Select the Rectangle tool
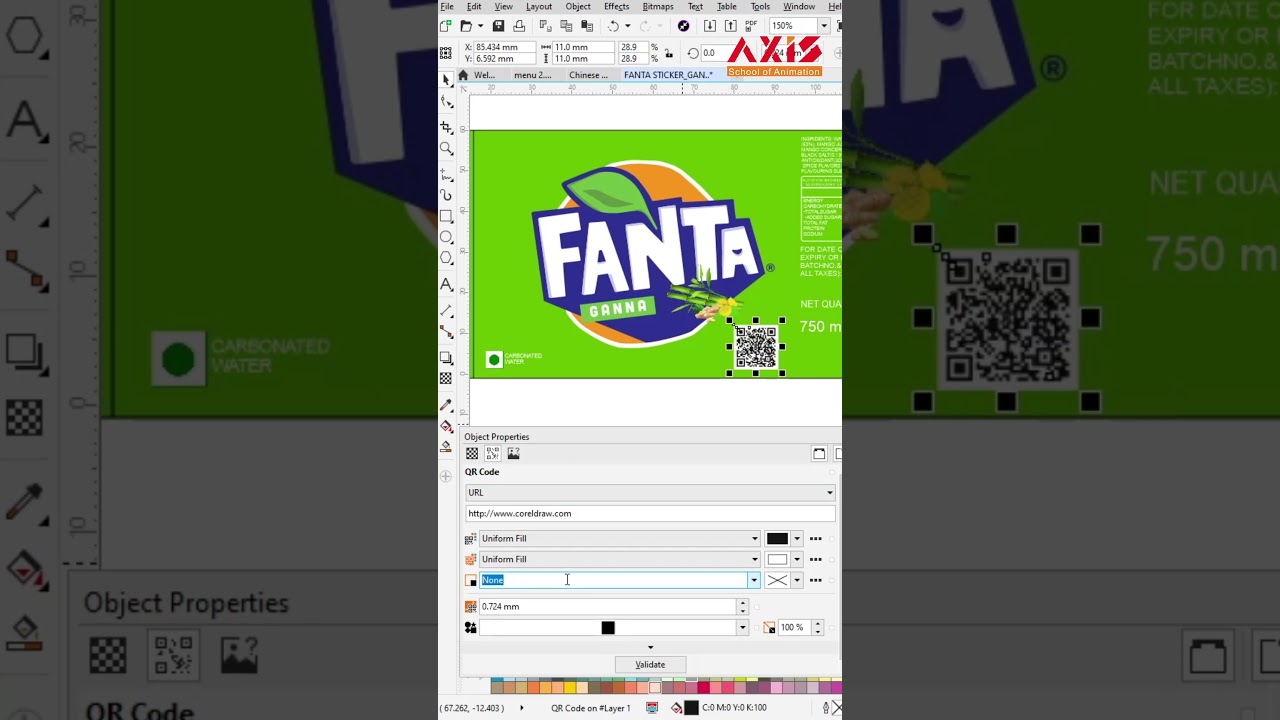1280x720 pixels. (x=446, y=216)
